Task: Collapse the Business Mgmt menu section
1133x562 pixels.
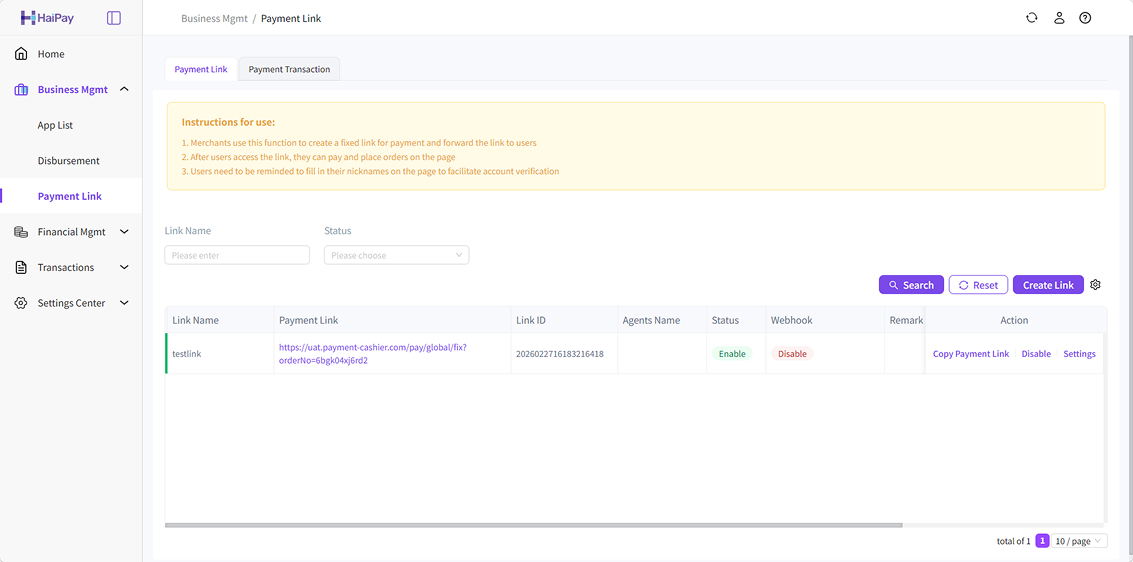Action: (x=124, y=90)
